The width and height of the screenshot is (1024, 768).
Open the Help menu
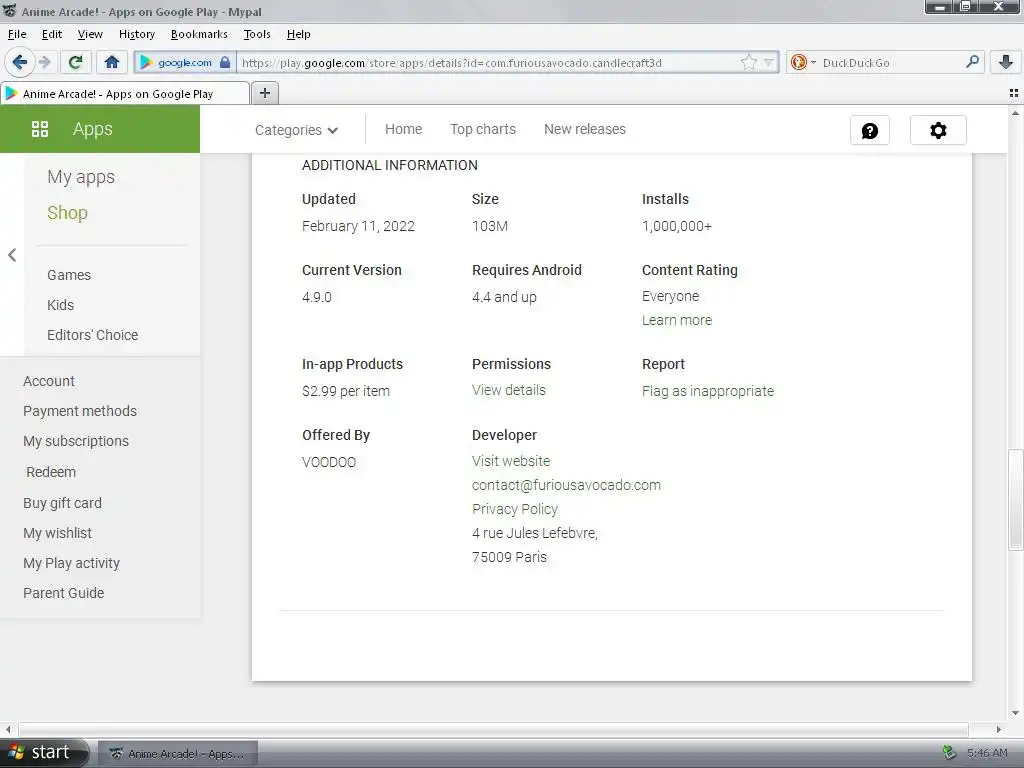pyautogui.click(x=298, y=34)
